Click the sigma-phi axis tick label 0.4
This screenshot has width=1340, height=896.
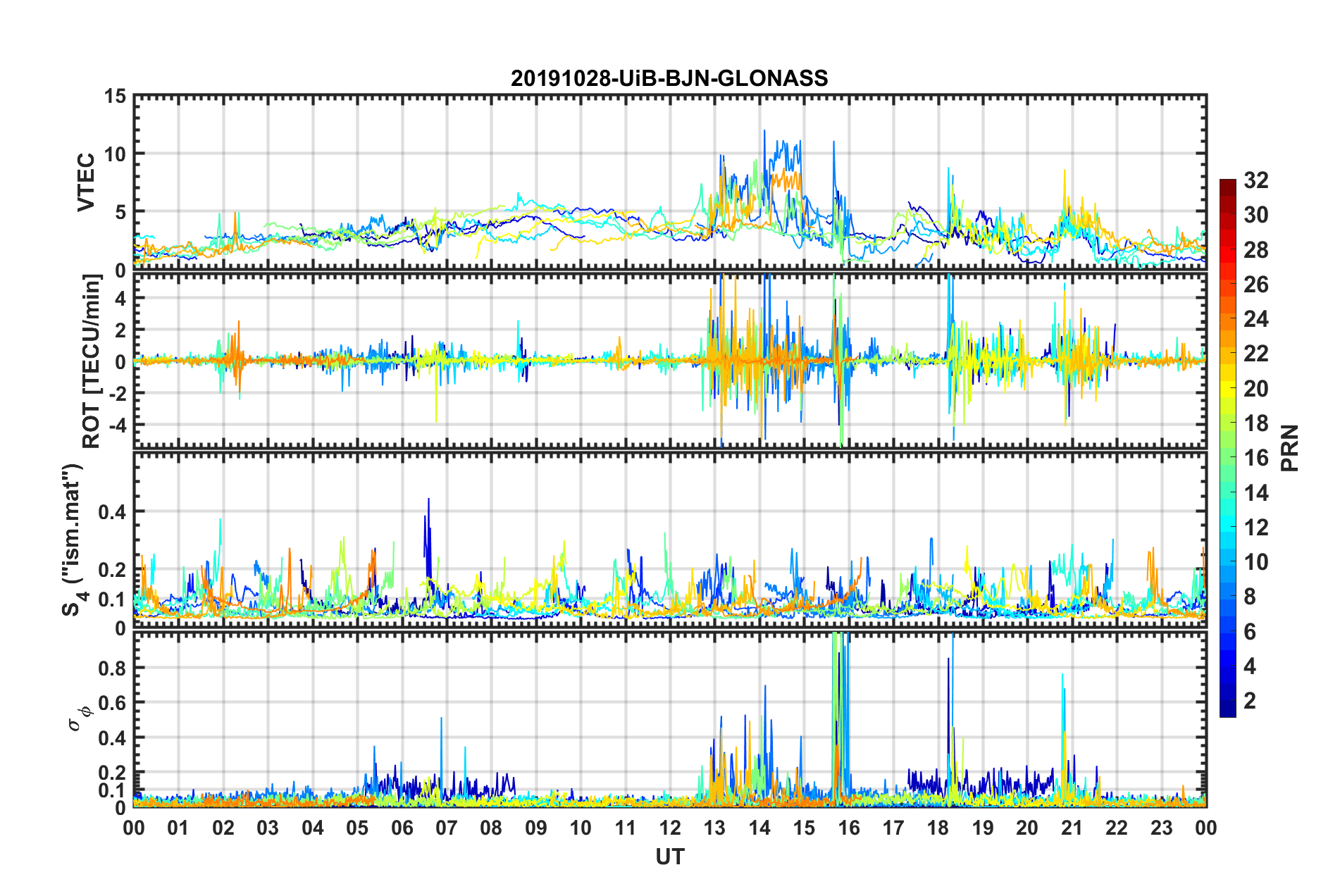(112, 738)
